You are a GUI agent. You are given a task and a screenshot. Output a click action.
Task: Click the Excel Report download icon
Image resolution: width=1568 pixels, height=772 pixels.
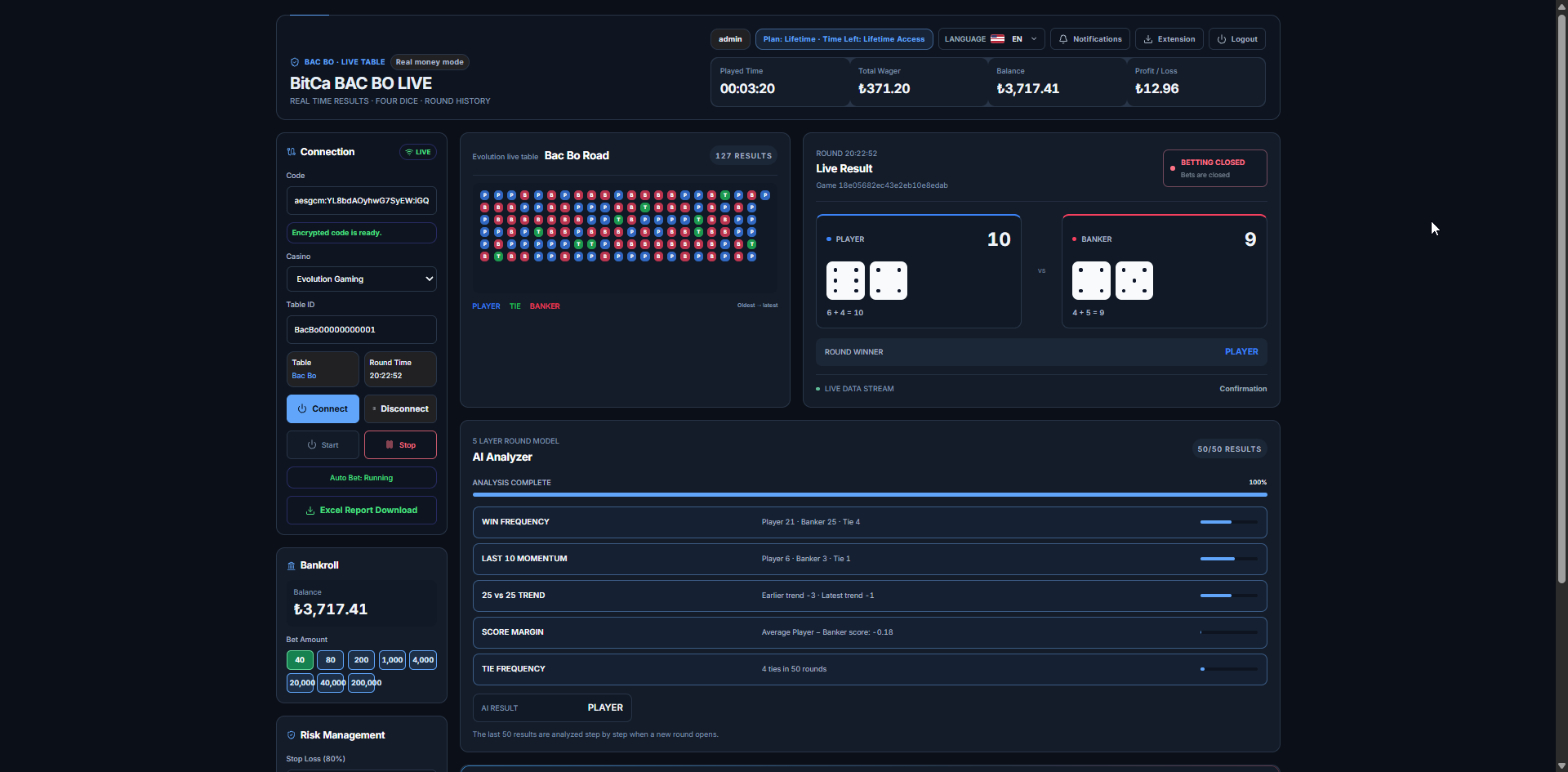[310, 511]
